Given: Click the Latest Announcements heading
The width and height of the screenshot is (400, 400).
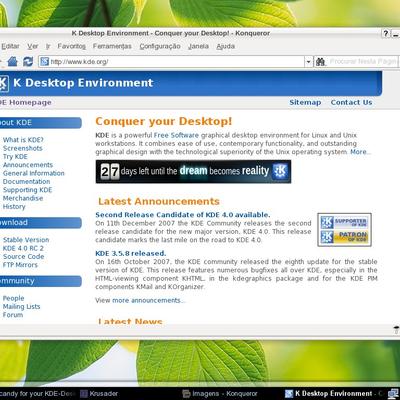Looking at the screenshot, I should [x=159, y=201].
